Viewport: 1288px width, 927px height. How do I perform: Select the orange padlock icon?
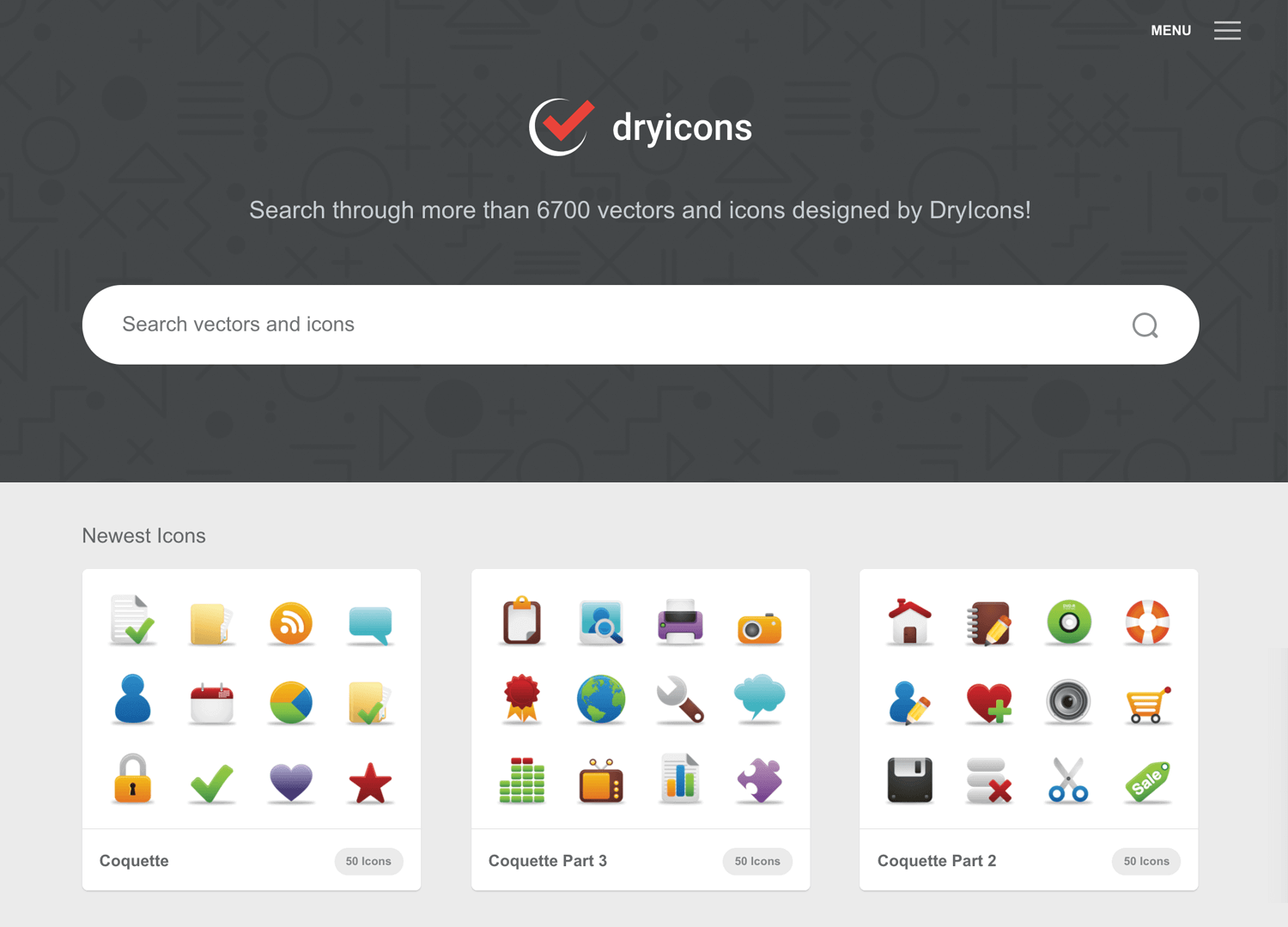click(x=132, y=779)
